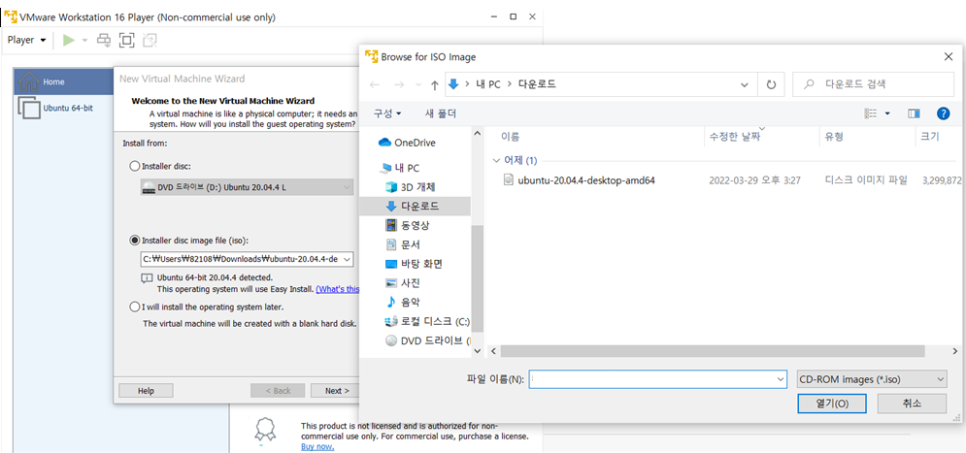
Task: Select 동영상 folder in navigation pane
Action: tap(408, 225)
